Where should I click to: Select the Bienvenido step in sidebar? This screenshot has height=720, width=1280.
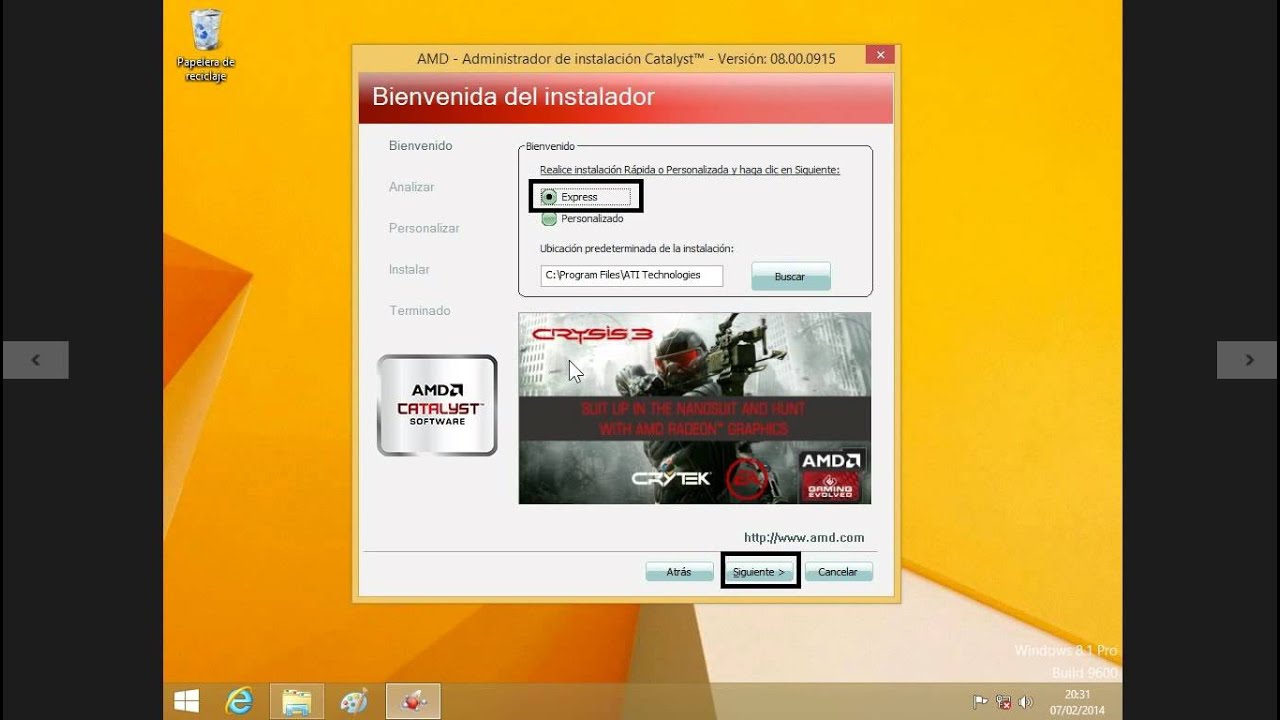(x=420, y=146)
